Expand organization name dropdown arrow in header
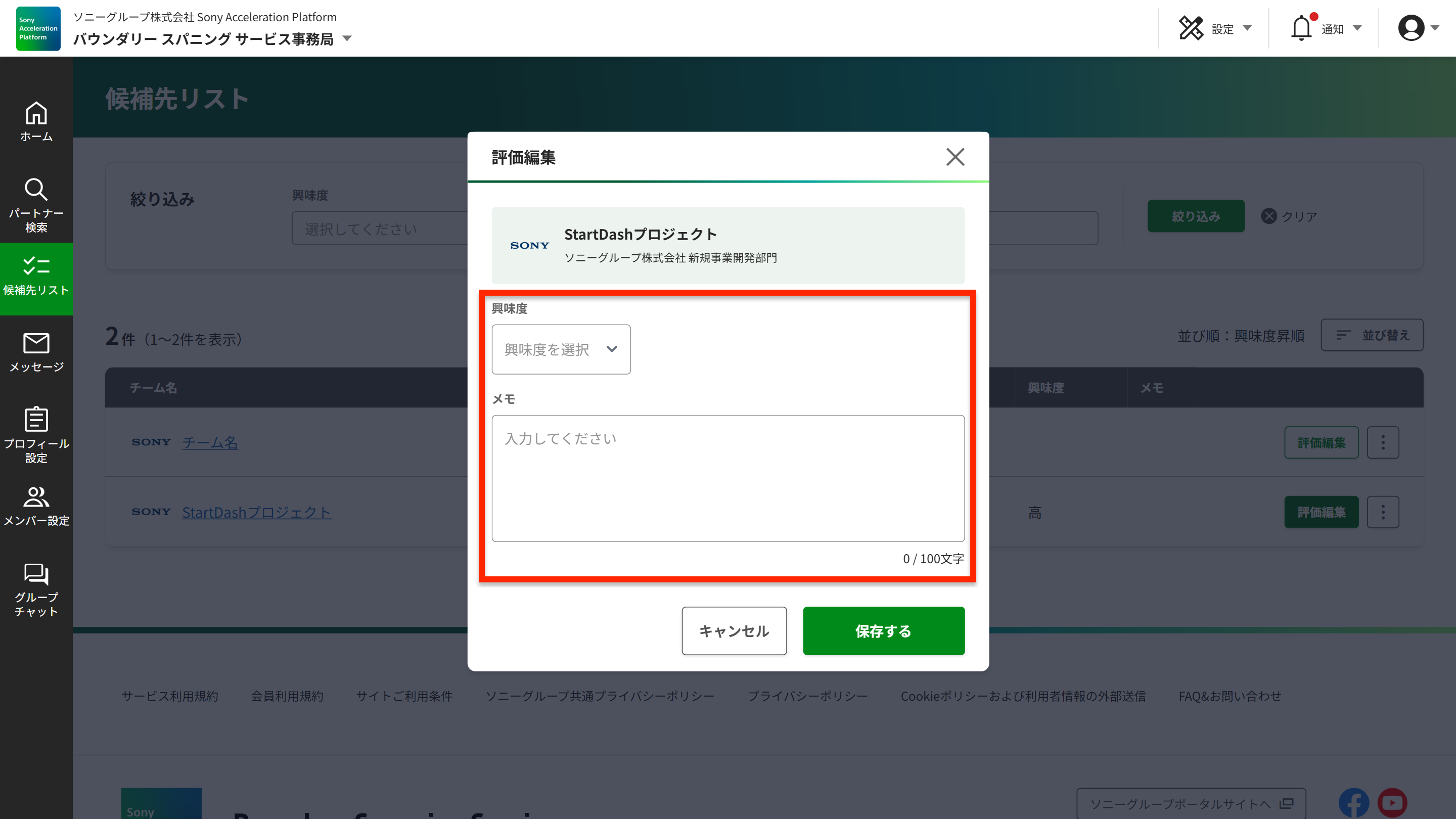 (347, 39)
